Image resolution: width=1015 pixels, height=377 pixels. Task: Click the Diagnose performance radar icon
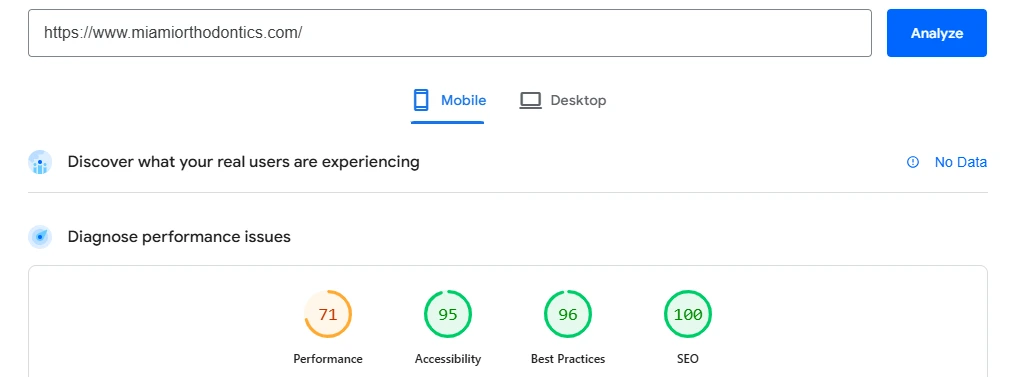tap(40, 237)
